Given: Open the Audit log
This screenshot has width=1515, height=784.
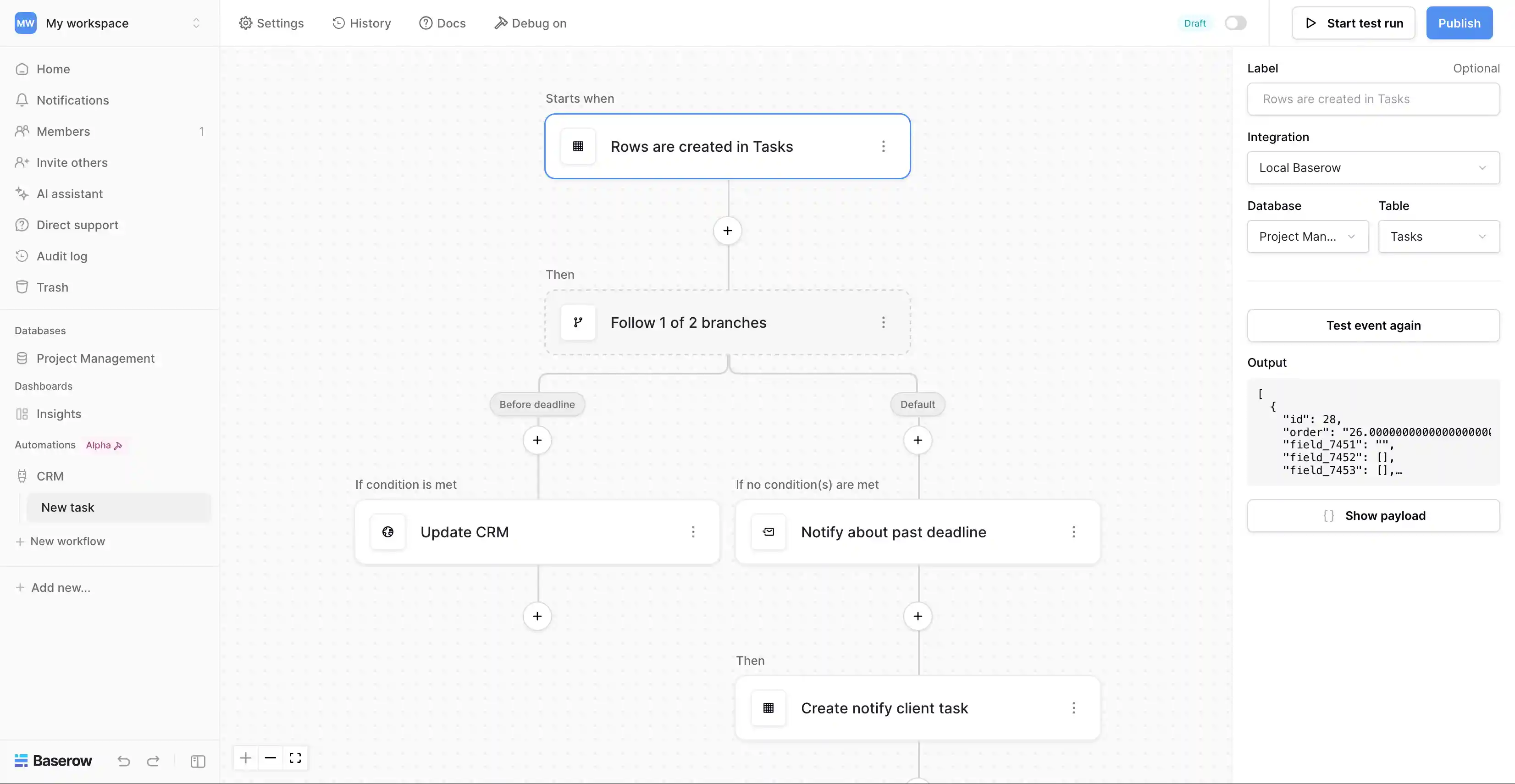Looking at the screenshot, I should (x=62, y=256).
